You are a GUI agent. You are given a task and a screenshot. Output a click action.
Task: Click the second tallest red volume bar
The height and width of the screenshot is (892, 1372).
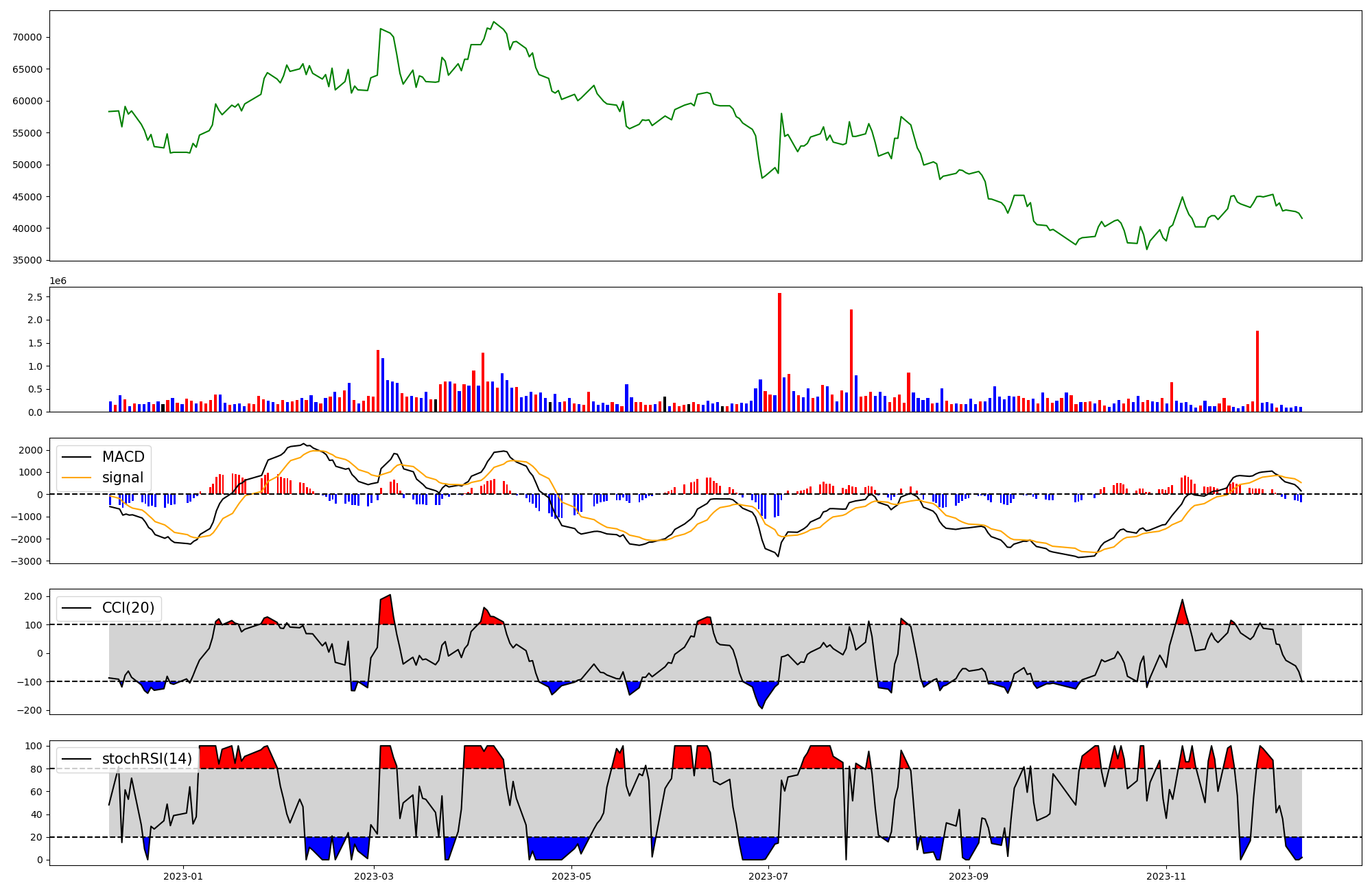(851, 360)
